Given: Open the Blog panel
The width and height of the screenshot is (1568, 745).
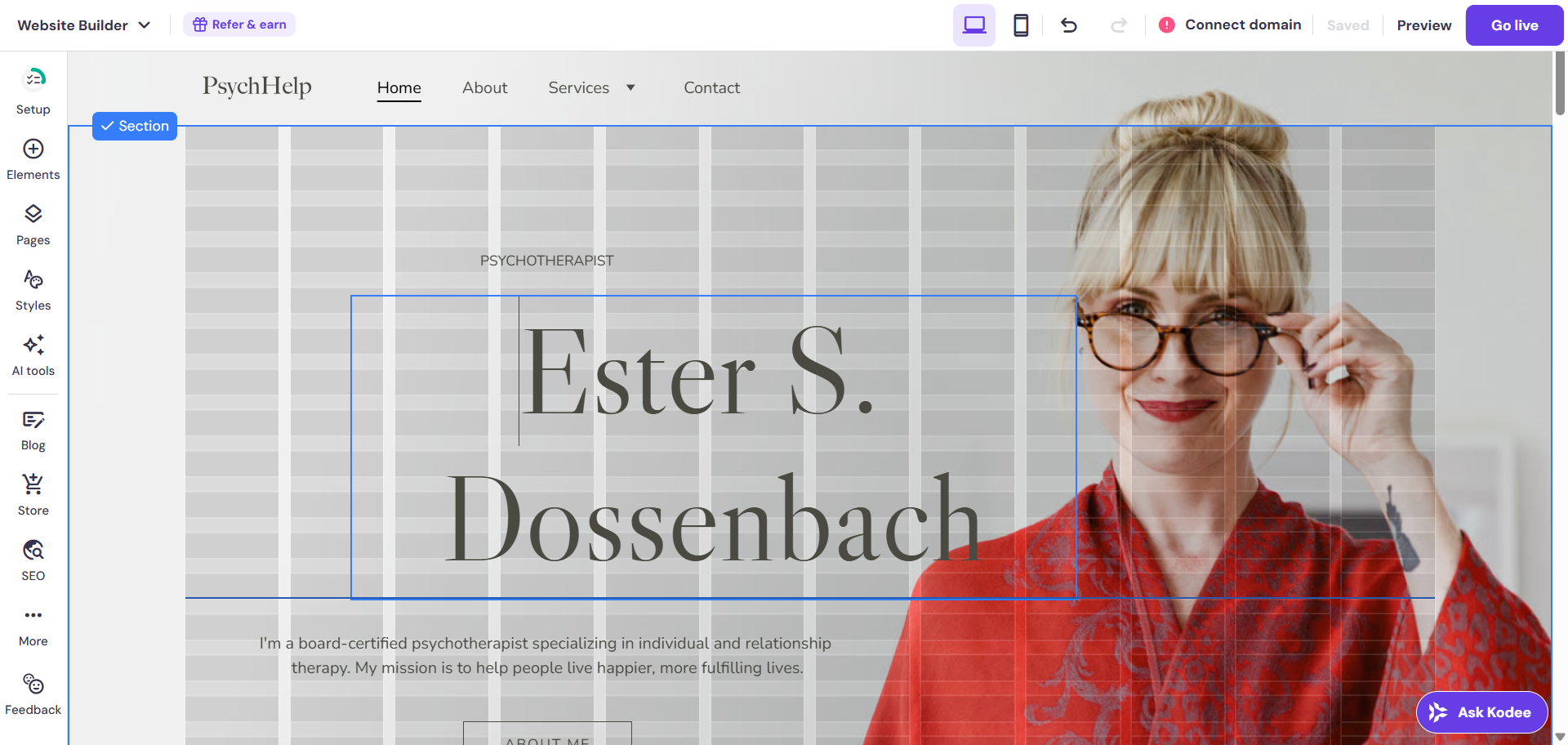Looking at the screenshot, I should point(33,430).
